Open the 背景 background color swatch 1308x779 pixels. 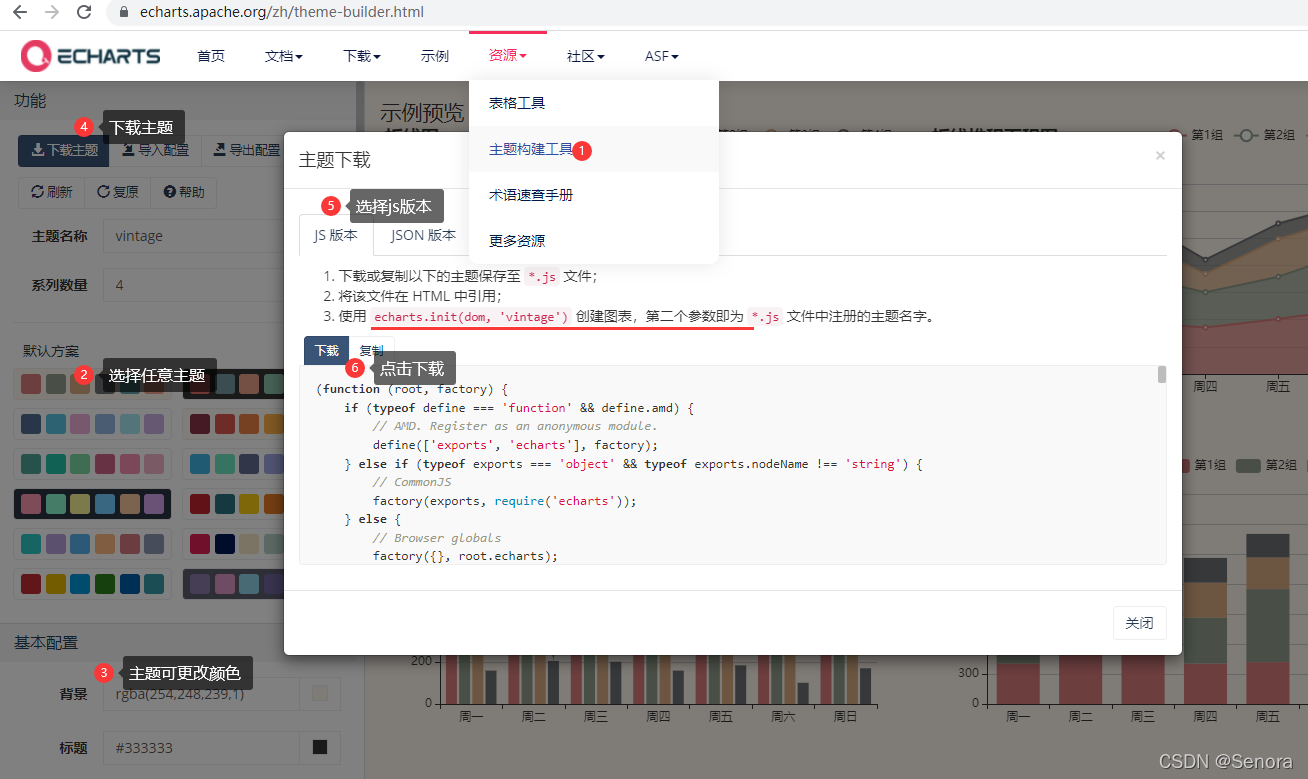click(x=318, y=693)
